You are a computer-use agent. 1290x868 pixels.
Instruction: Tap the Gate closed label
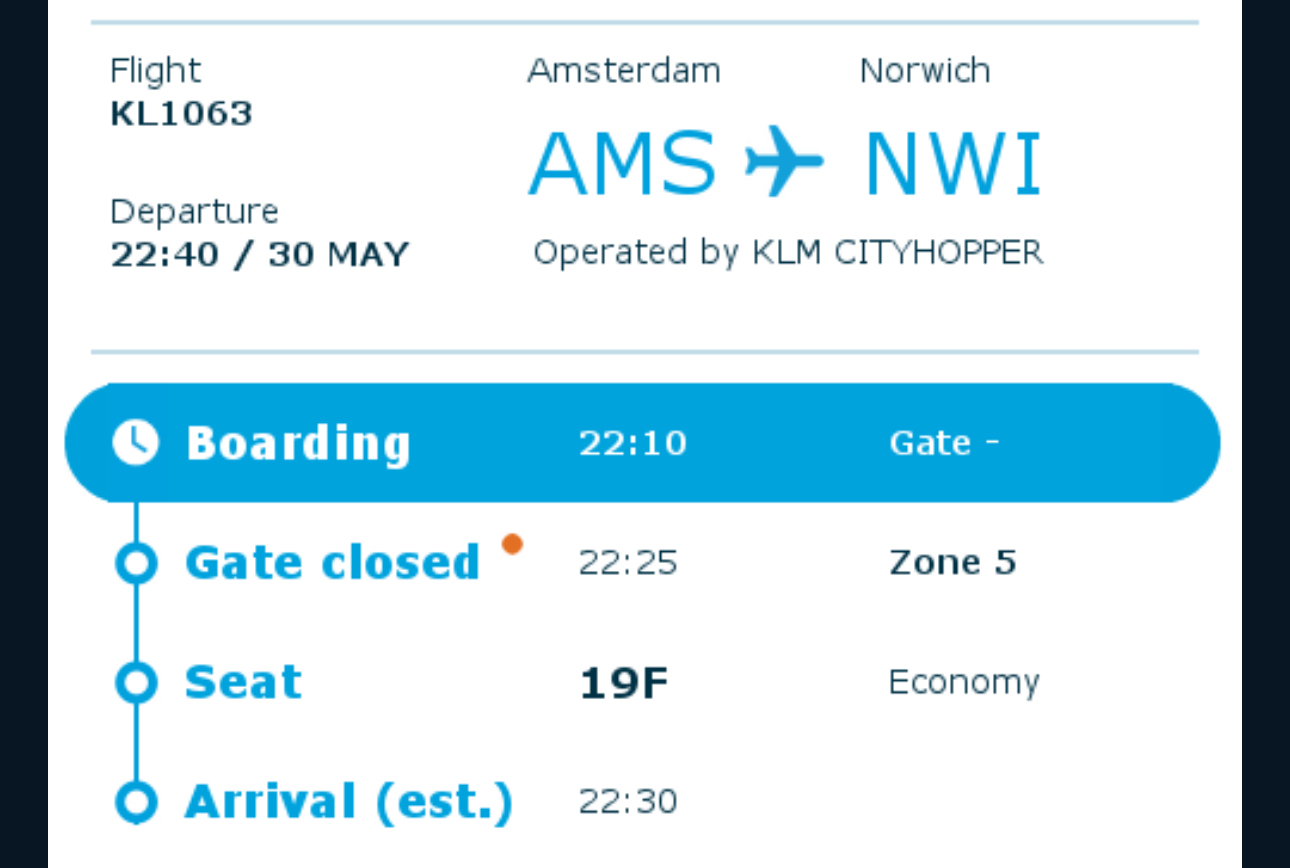click(x=332, y=562)
